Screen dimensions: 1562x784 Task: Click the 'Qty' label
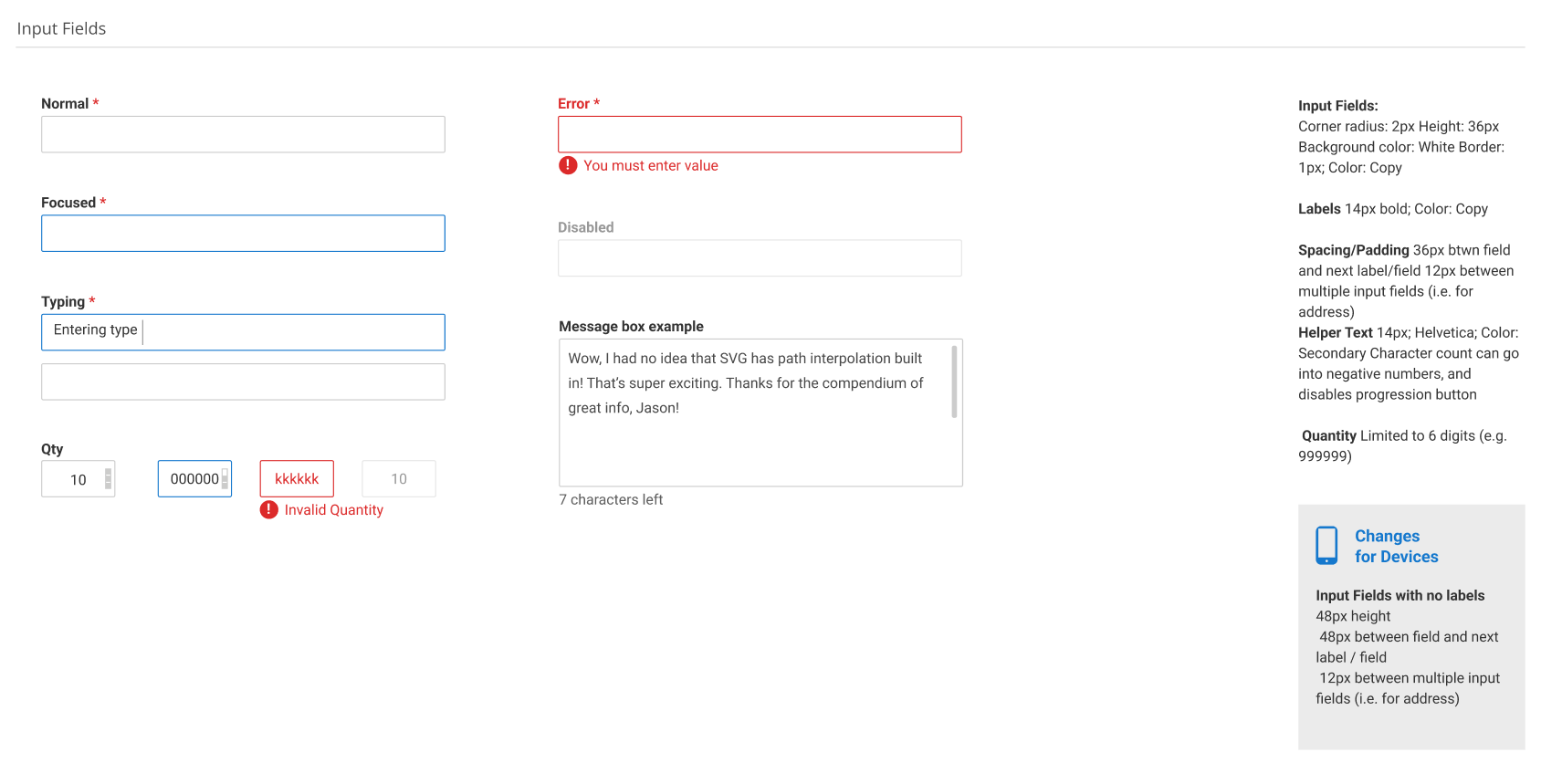click(x=52, y=449)
